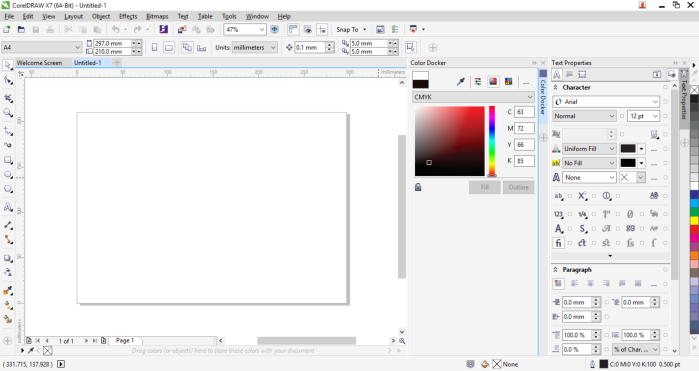This screenshot has height=371, width=699.
Task: Select the Color Eyedropper tool in toolbox
Action: click(8, 290)
